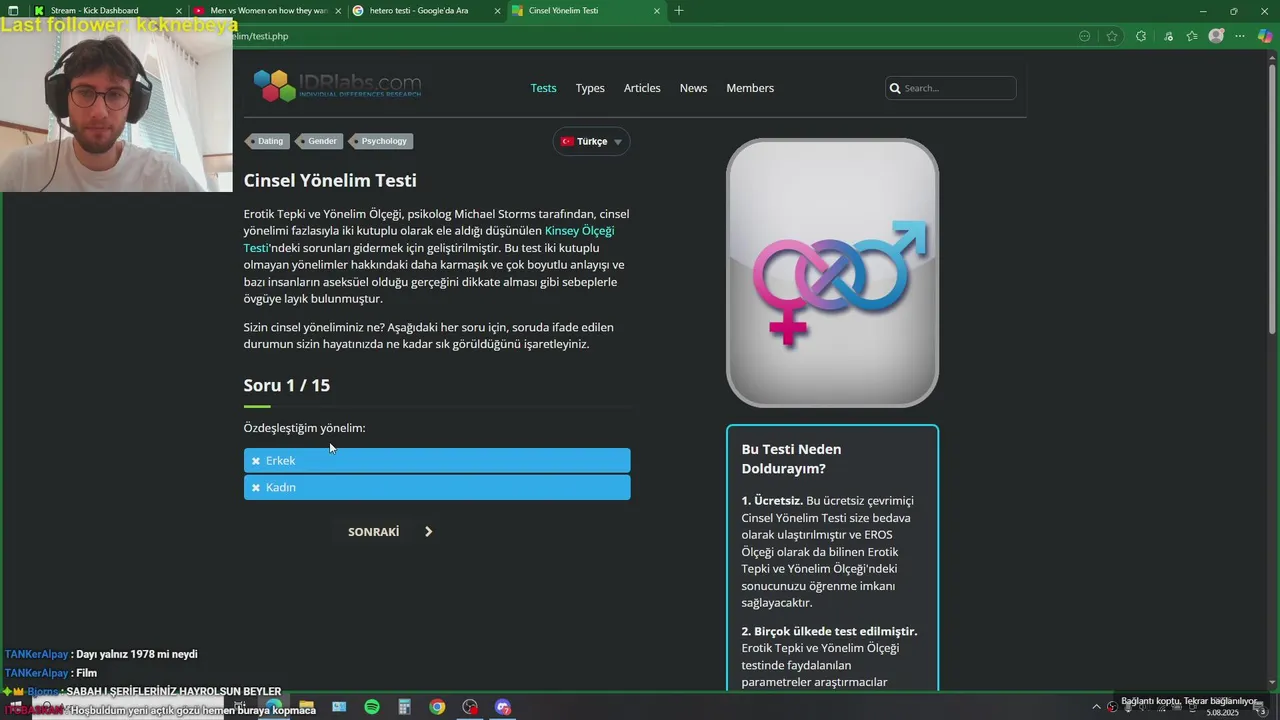
Task: Open the browser settings three-dot menu
Action: 1241,36
